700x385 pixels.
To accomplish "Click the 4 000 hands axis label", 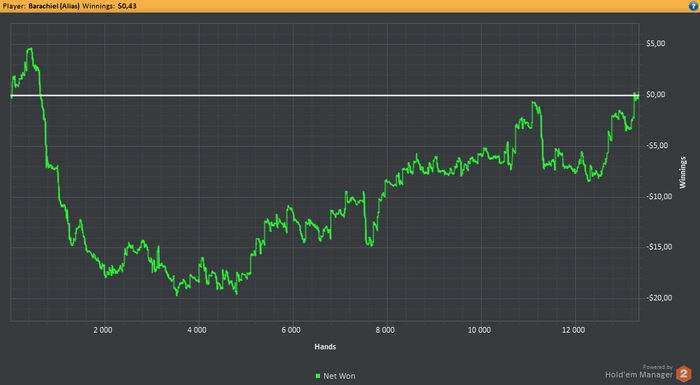I will point(197,330).
